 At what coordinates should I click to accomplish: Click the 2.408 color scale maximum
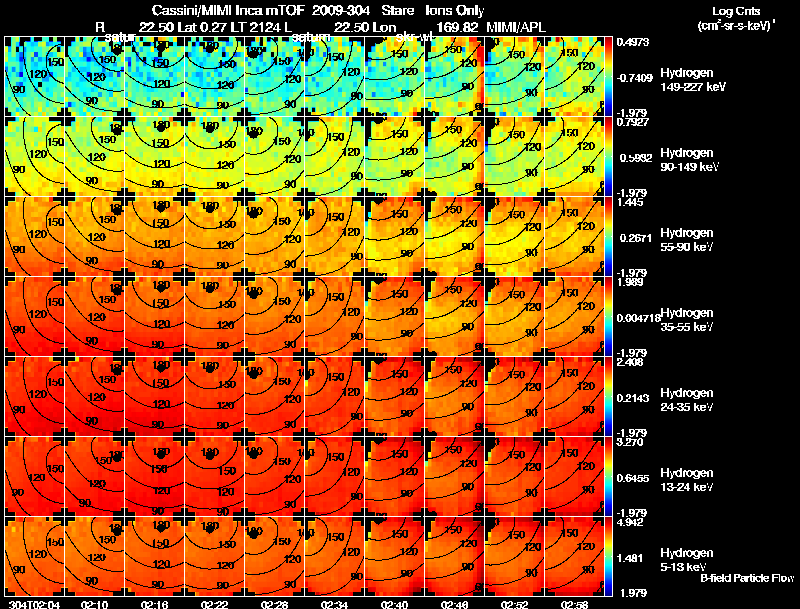630,362
